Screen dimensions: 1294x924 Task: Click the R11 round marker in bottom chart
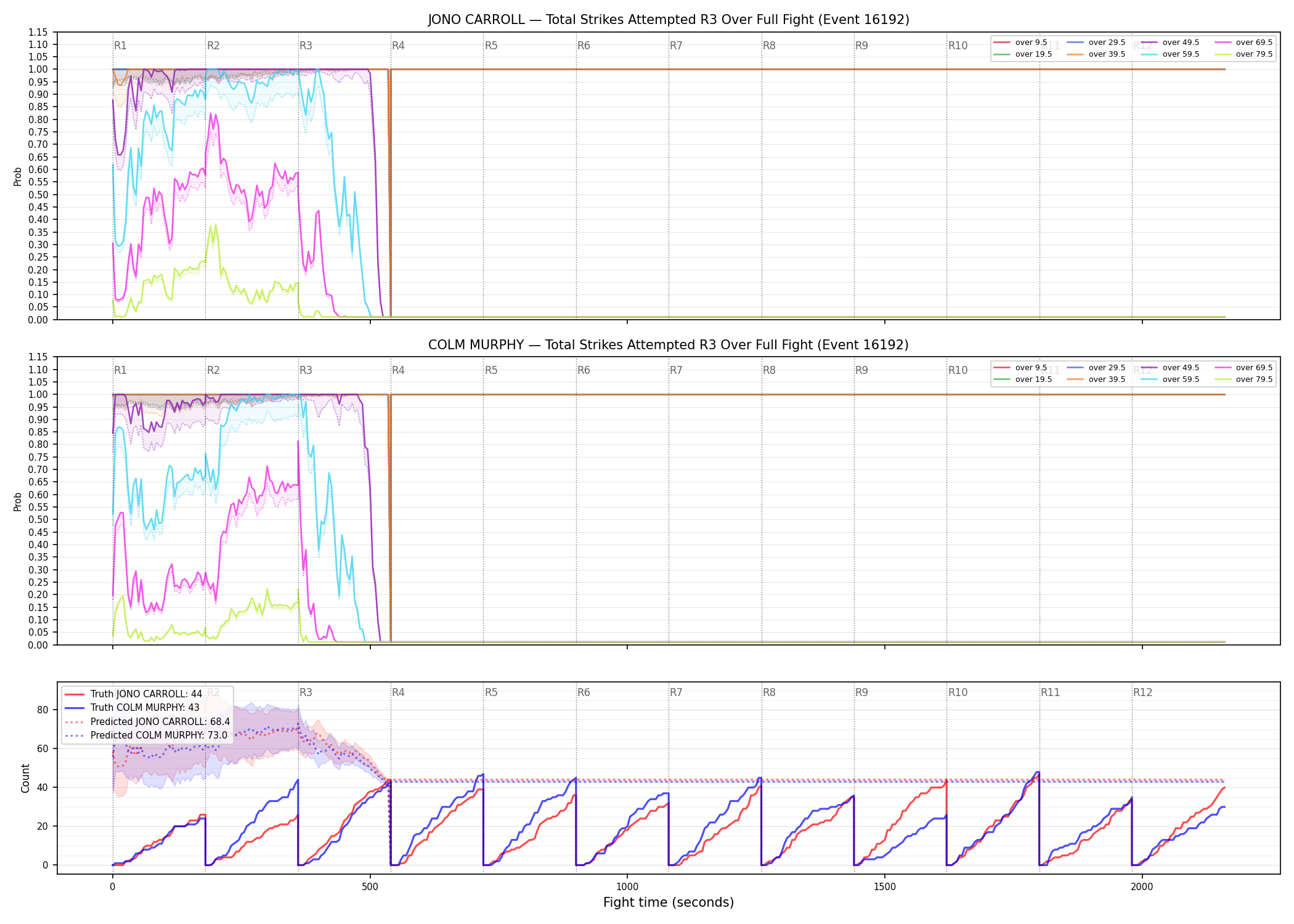1051,692
